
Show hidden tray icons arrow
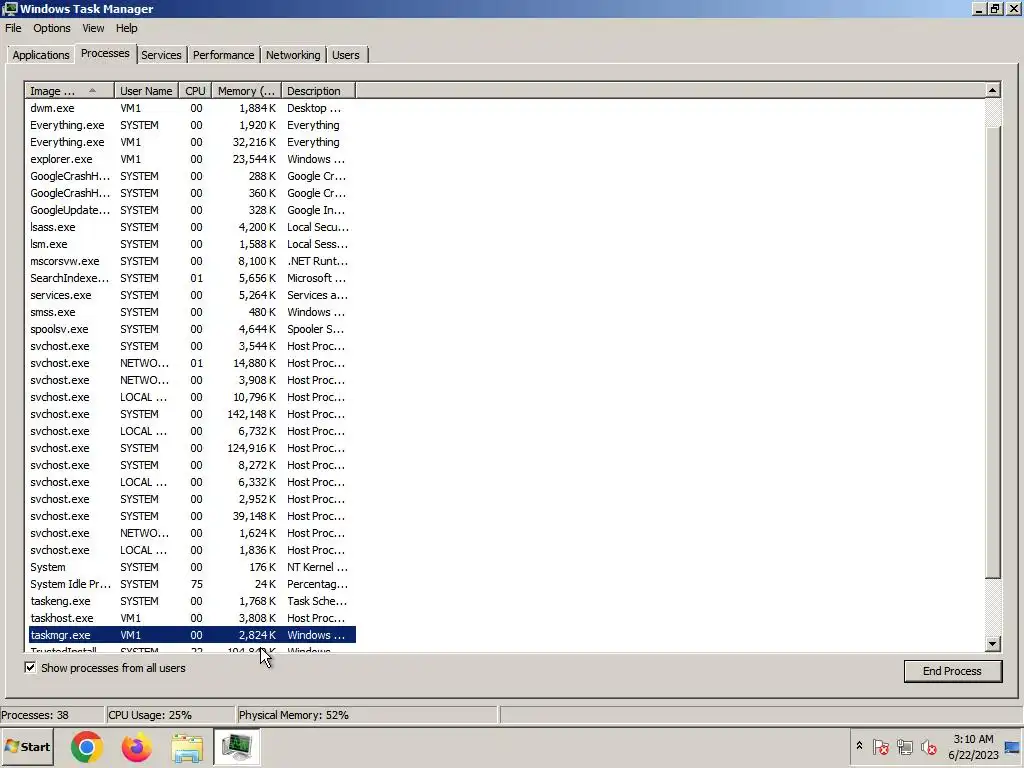[x=859, y=746]
